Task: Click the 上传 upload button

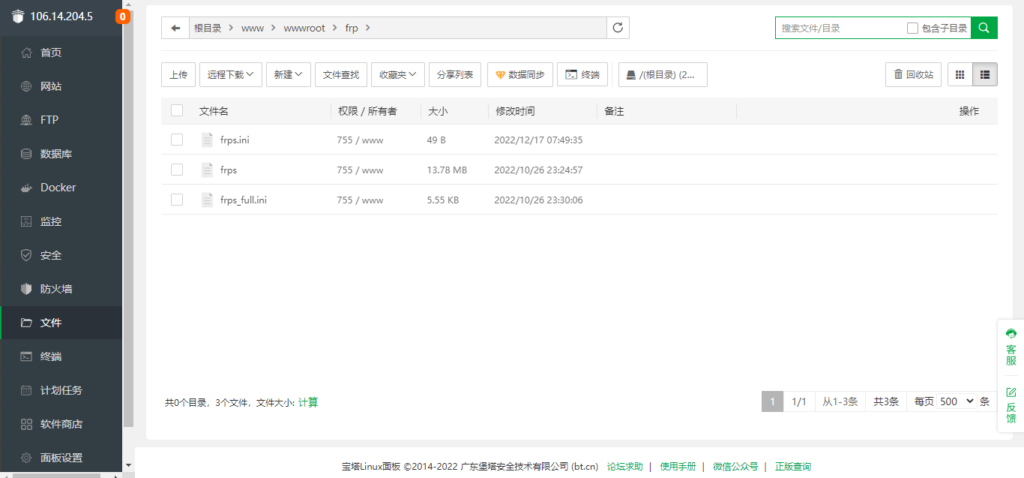Action: 178,74
